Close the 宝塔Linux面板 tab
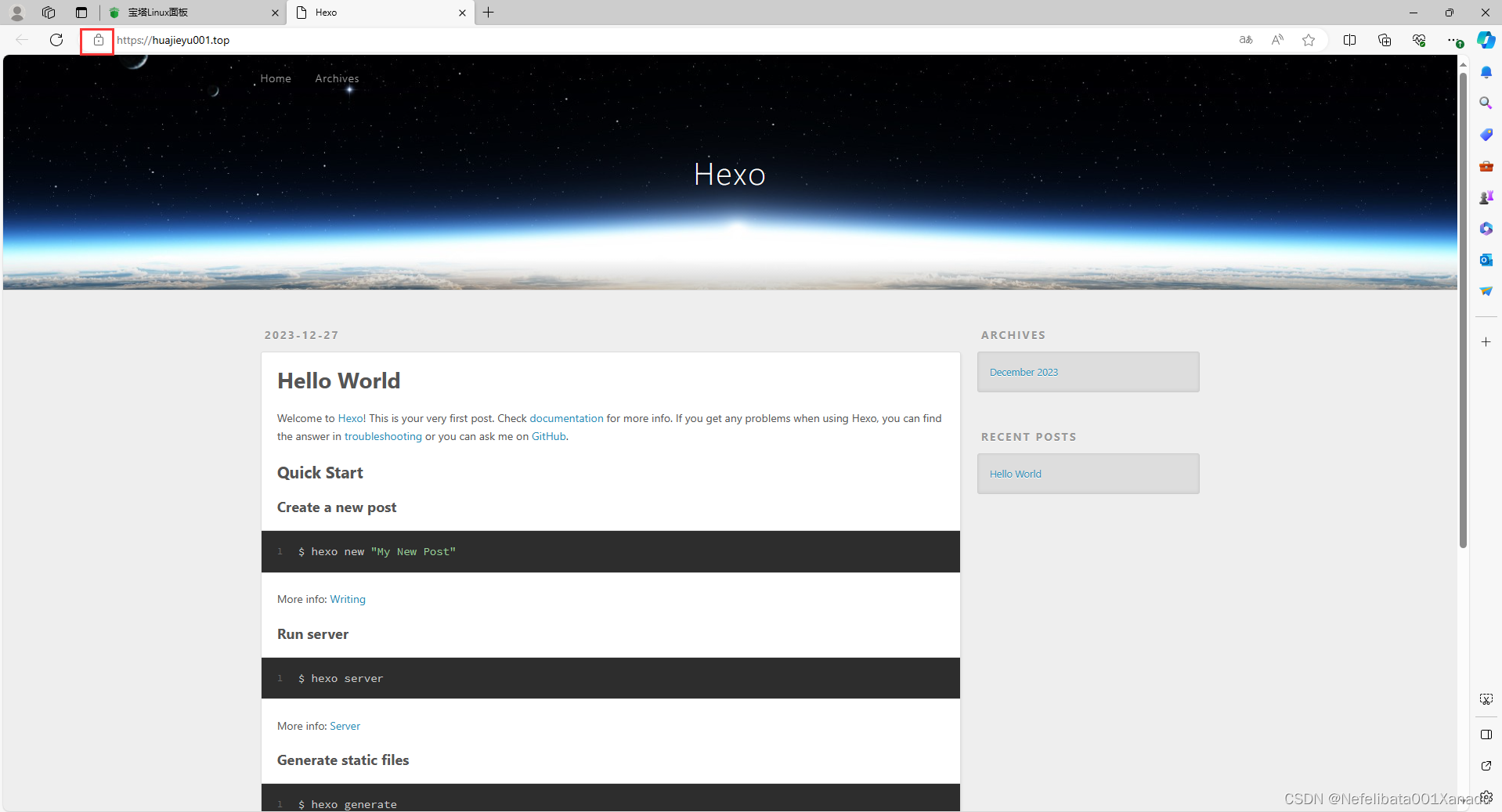 275,13
